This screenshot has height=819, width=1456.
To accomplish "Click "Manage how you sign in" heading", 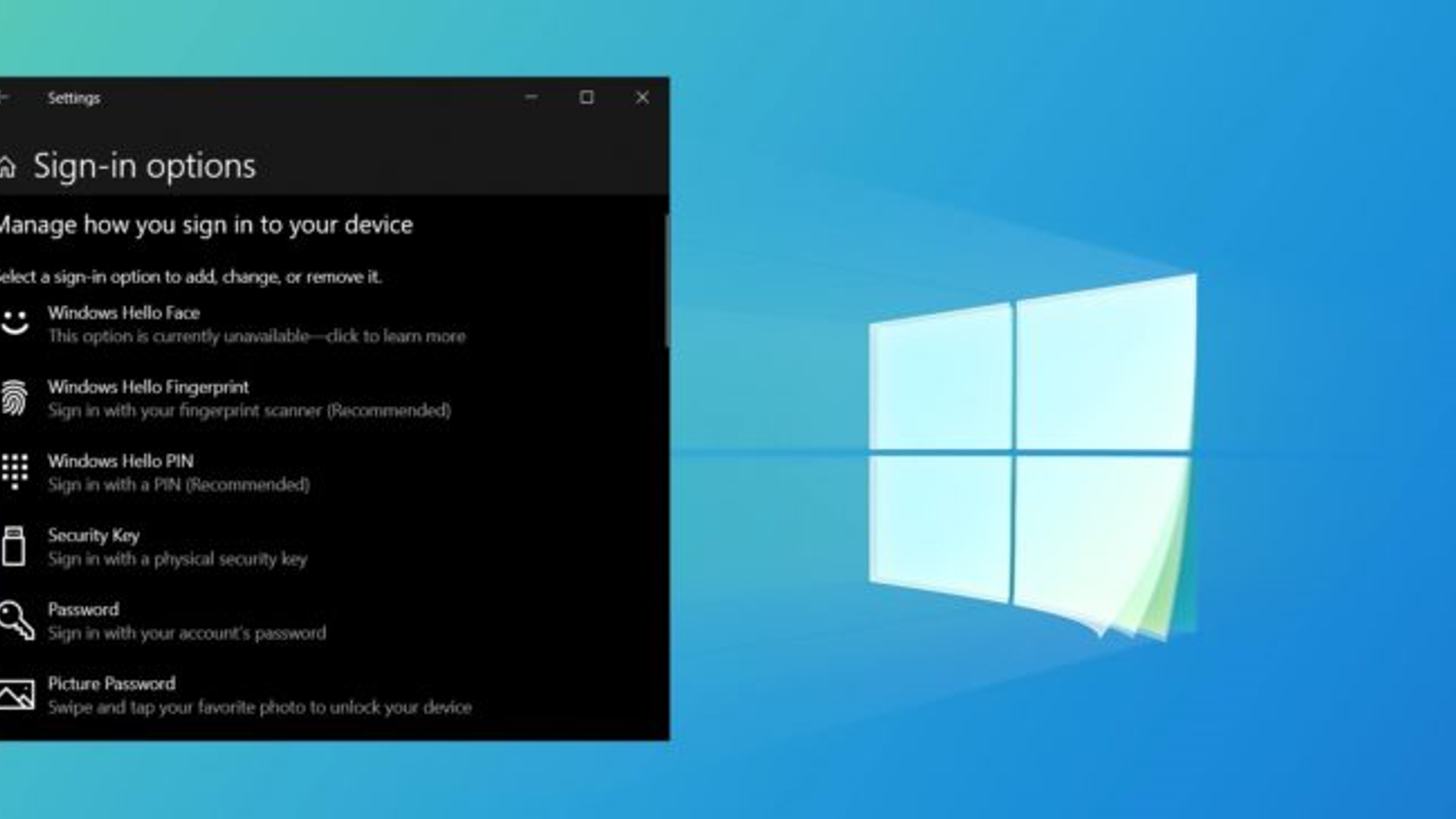I will (x=206, y=225).
